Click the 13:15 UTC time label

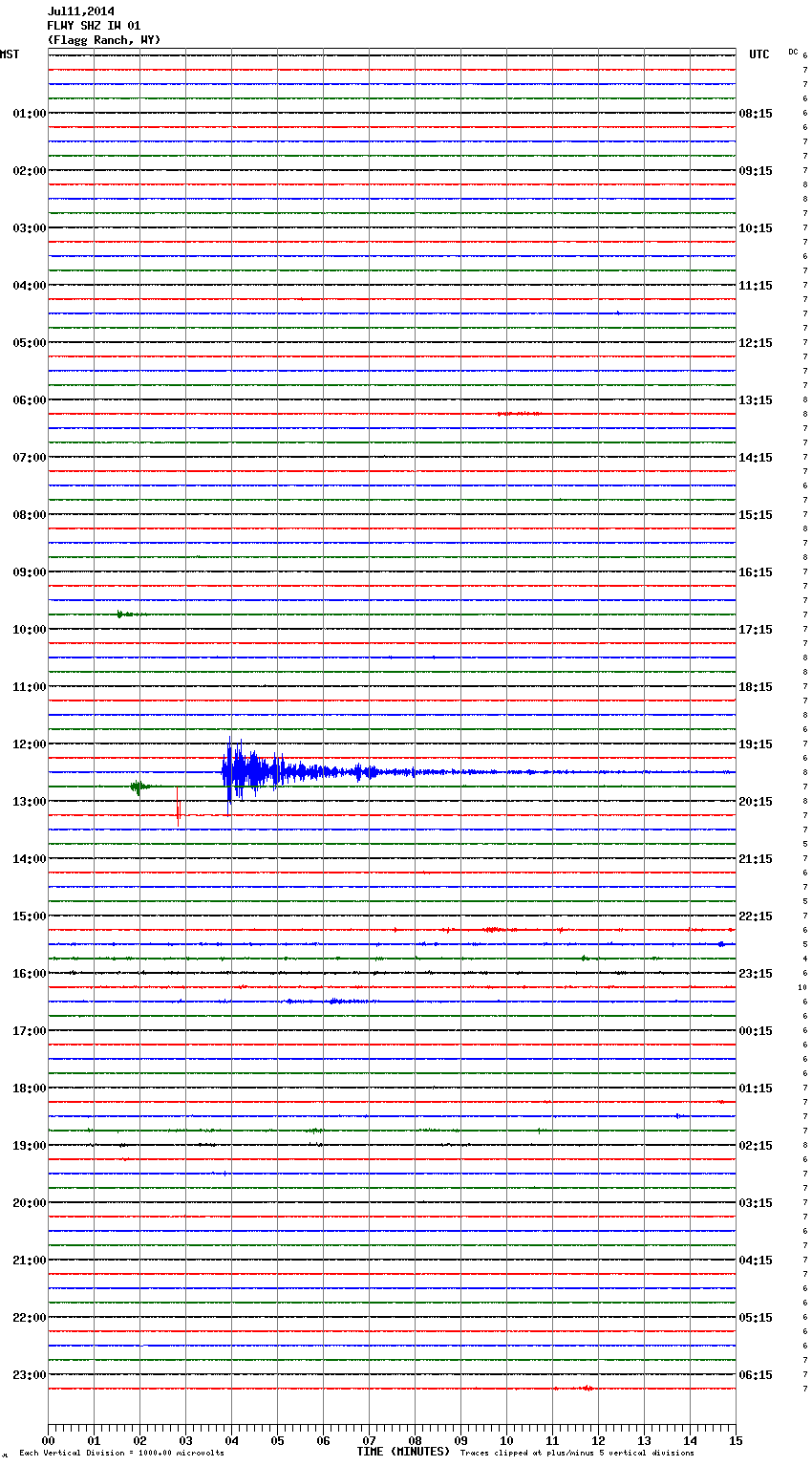click(x=756, y=400)
